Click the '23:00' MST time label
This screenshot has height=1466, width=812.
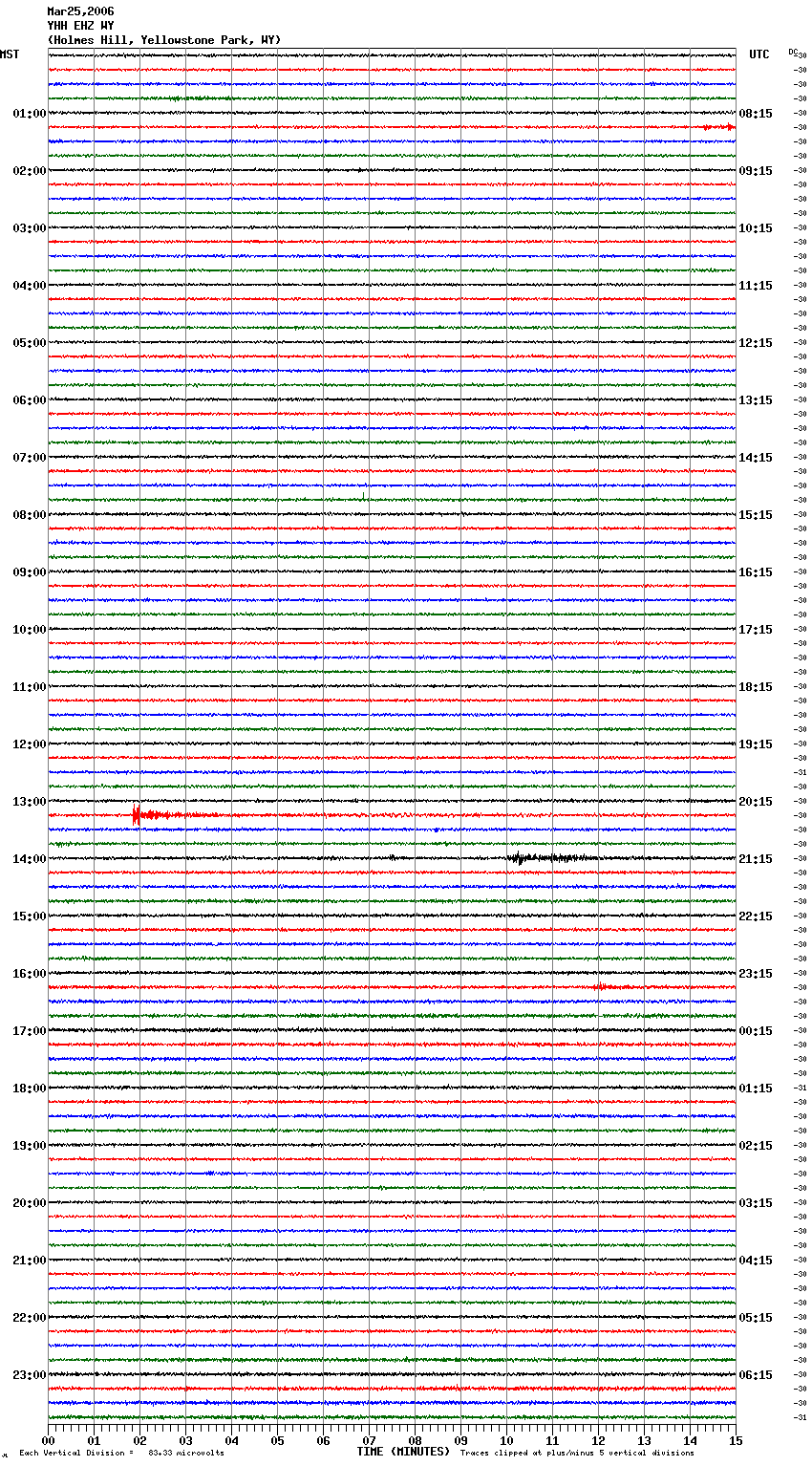pos(30,1375)
